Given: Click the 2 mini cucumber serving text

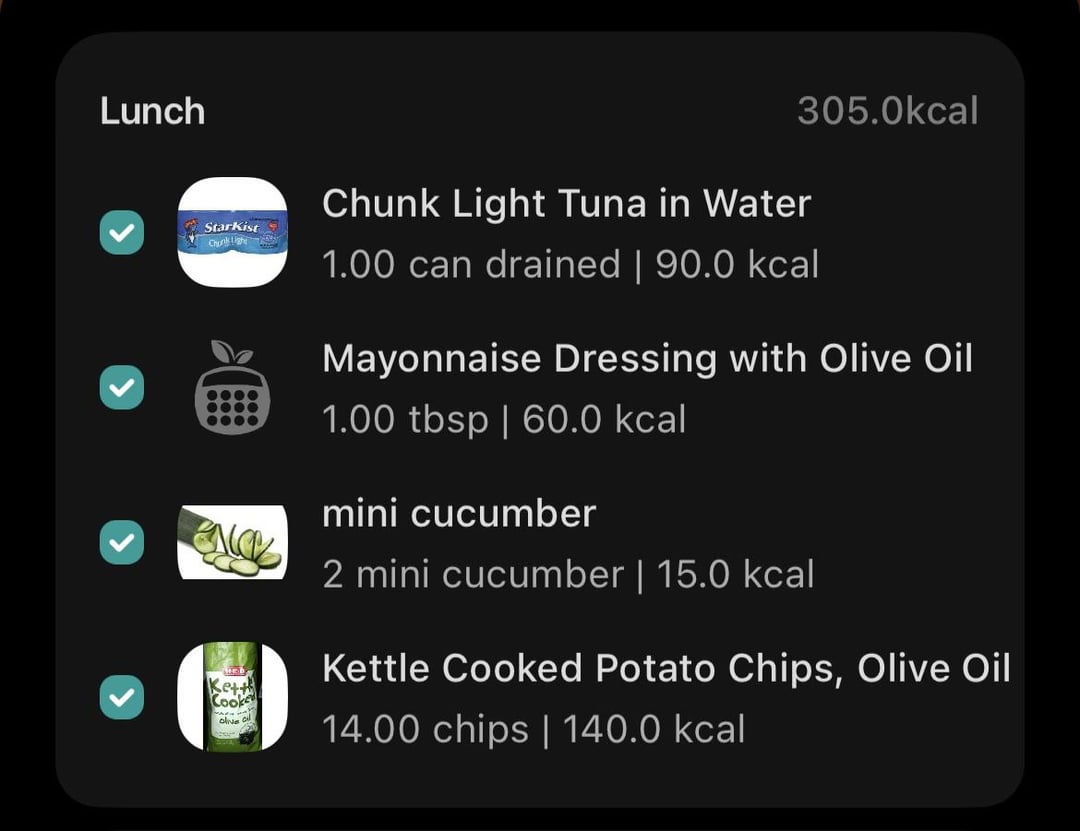Looking at the screenshot, I should coord(472,575).
